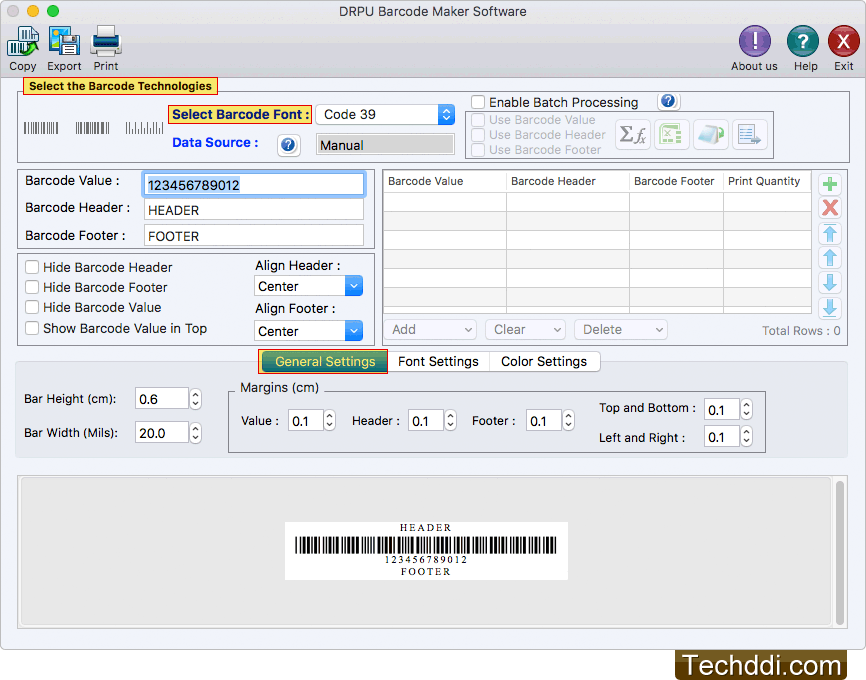Toggle Use Barcode Footer checkbox

tap(478, 150)
